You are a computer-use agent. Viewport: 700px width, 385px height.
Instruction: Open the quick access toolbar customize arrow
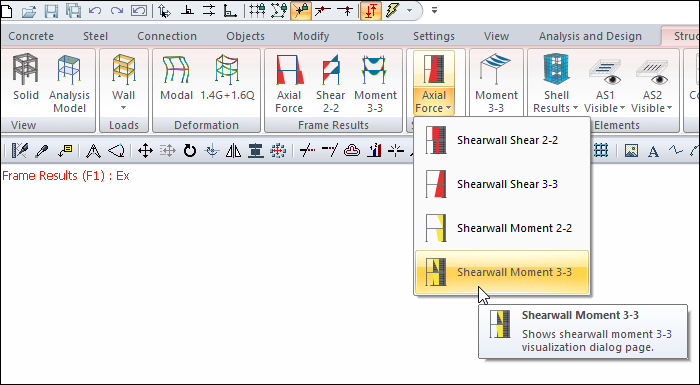[x=434, y=11]
